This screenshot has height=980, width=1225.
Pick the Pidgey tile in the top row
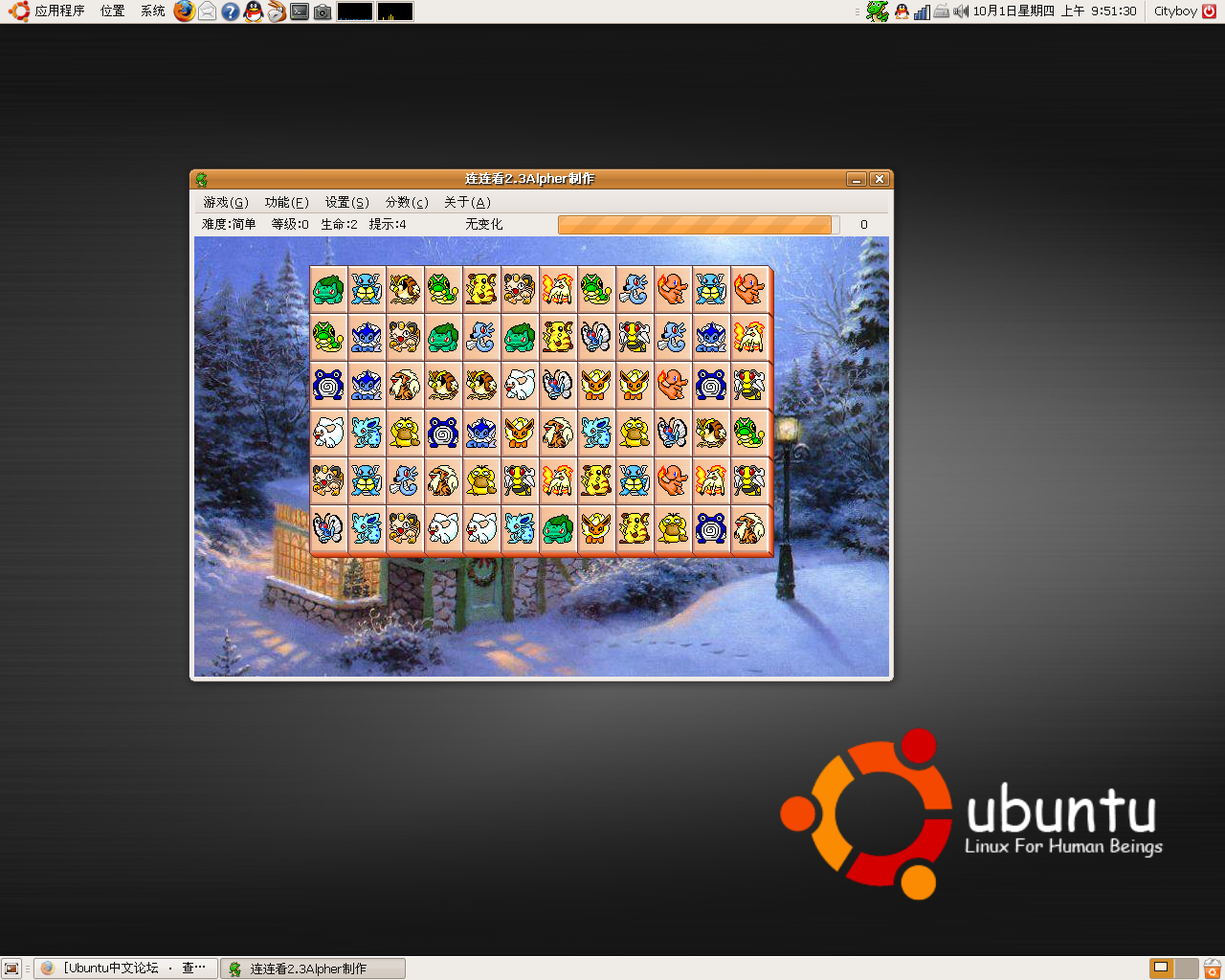coord(405,288)
